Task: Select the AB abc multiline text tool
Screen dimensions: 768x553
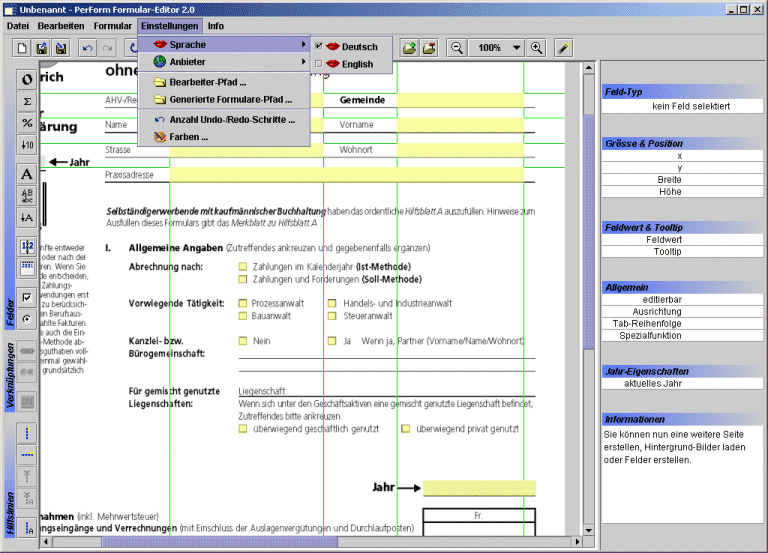Action: (x=27, y=196)
